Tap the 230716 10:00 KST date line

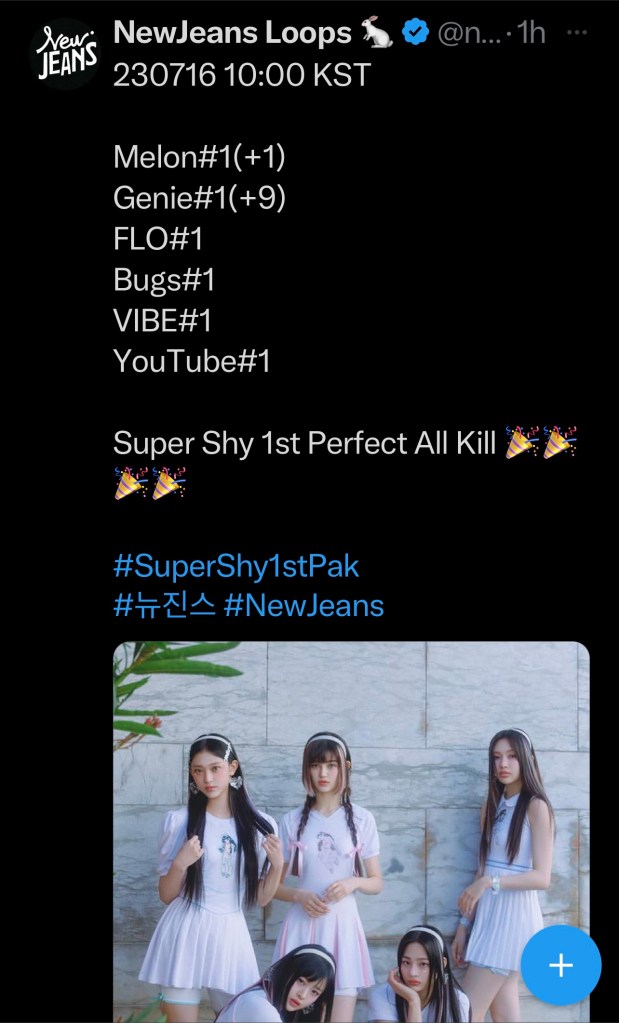pyautogui.click(x=242, y=76)
